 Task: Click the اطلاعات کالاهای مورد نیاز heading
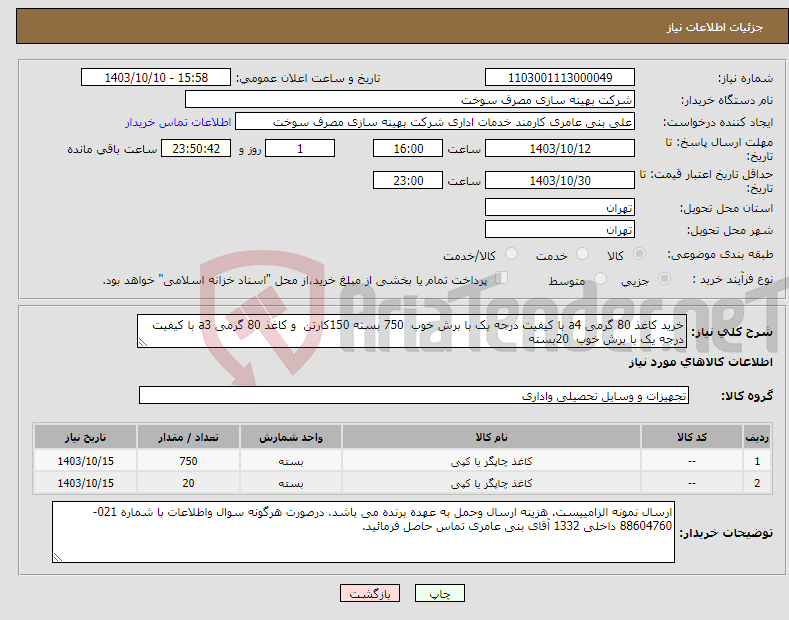(700, 362)
